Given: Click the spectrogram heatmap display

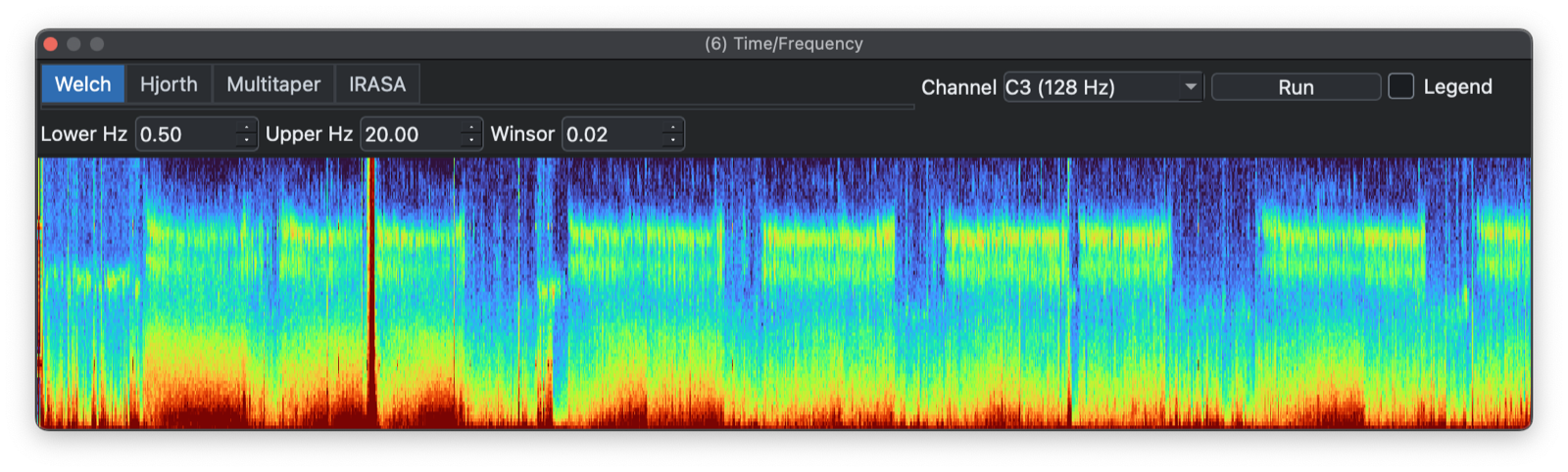Looking at the screenshot, I should pyautogui.click(x=784, y=293).
